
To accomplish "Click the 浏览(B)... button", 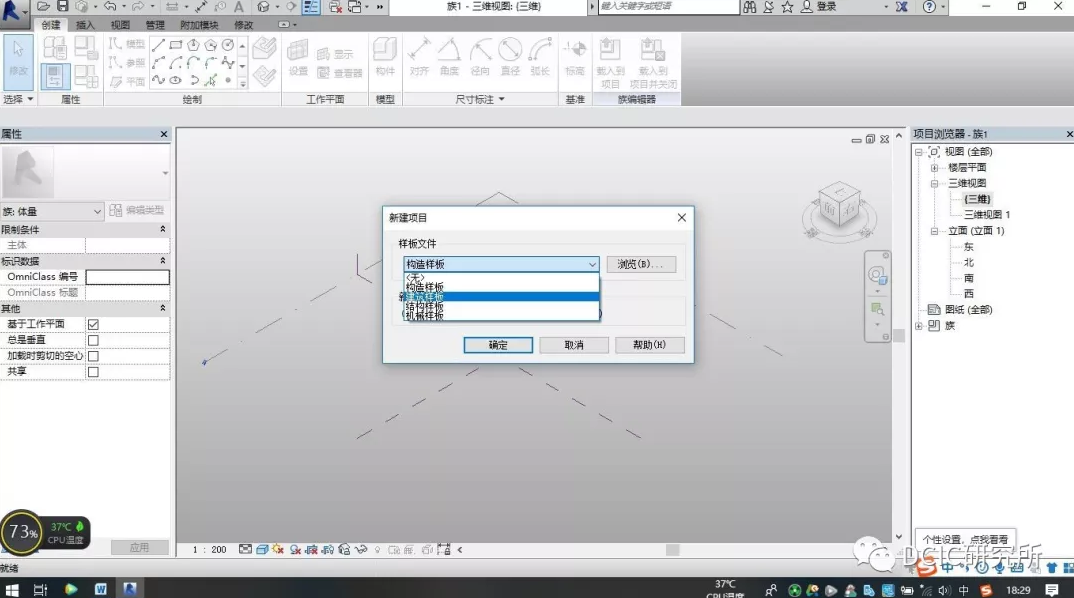I will point(641,264).
